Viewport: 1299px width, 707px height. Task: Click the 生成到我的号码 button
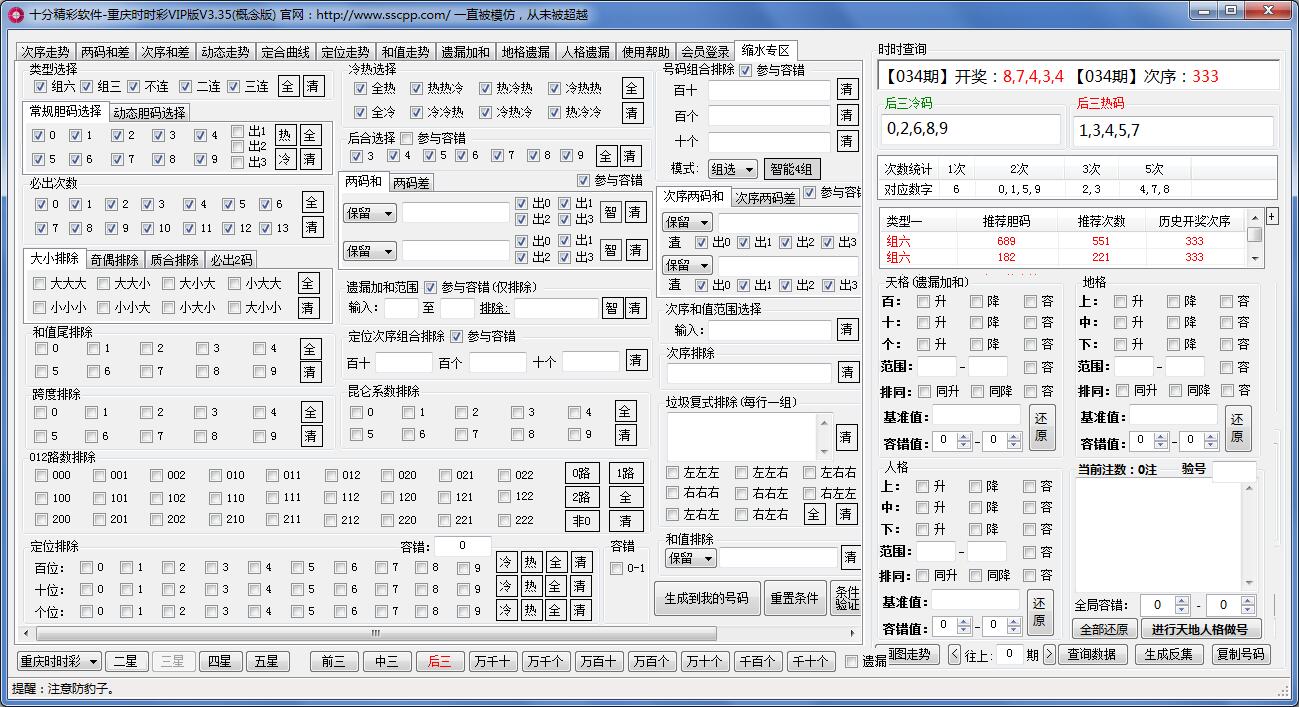click(x=707, y=598)
